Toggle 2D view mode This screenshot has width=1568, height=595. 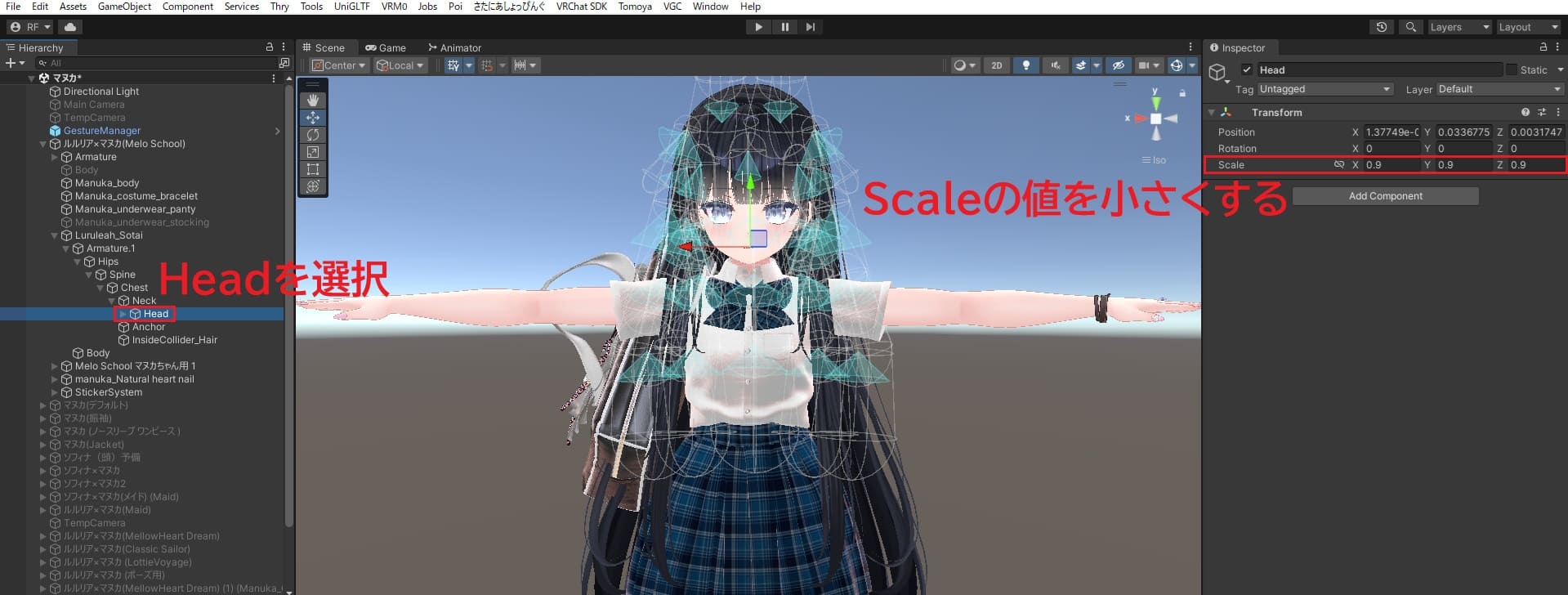click(x=996, y=65)
